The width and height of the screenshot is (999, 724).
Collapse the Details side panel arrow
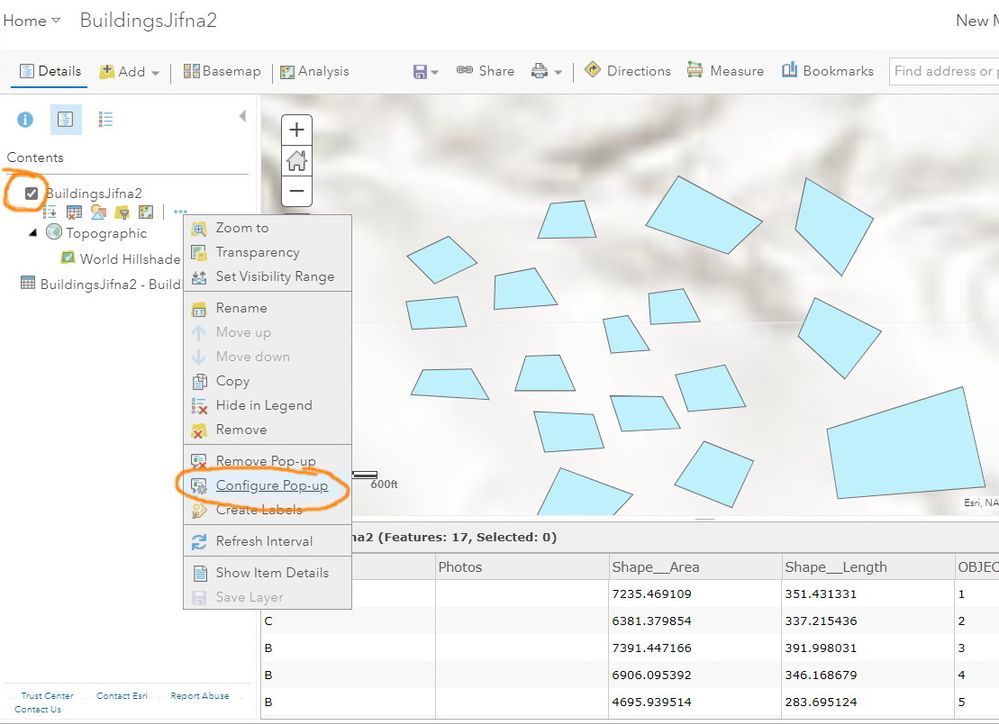click(x=242, y=116)
